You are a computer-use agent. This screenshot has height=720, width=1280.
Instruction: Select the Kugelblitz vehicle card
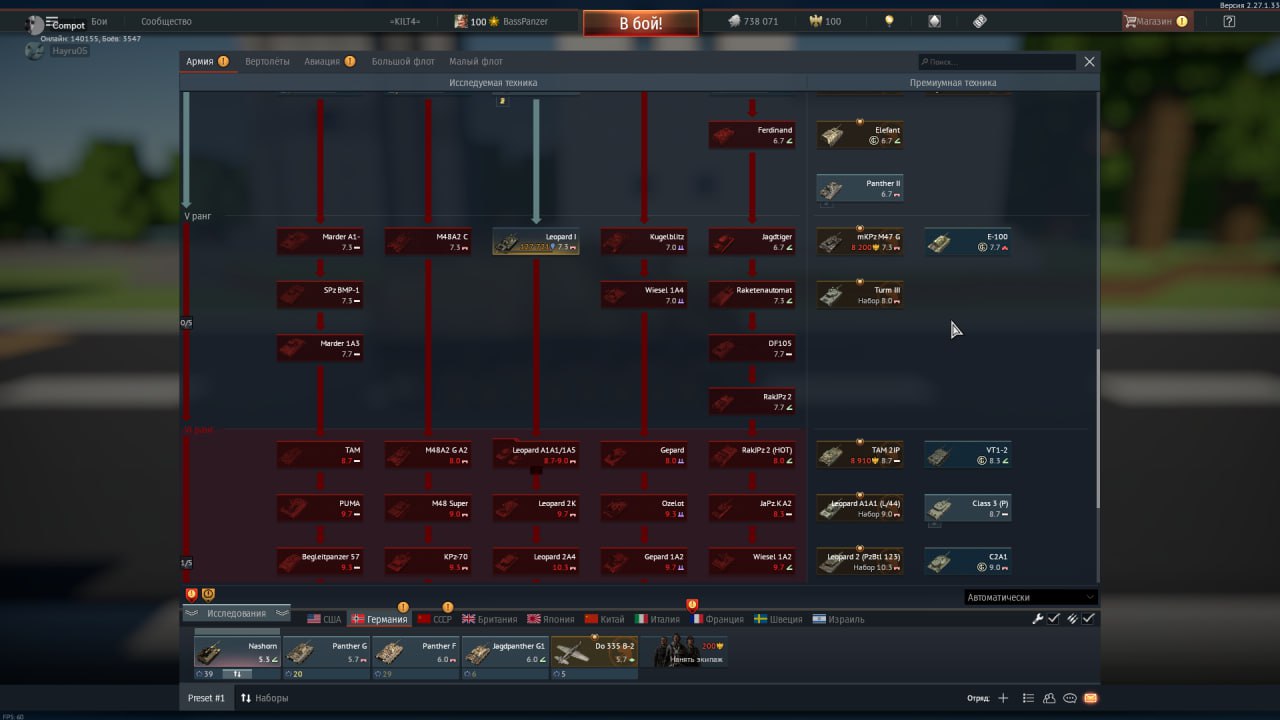[644, 242]
